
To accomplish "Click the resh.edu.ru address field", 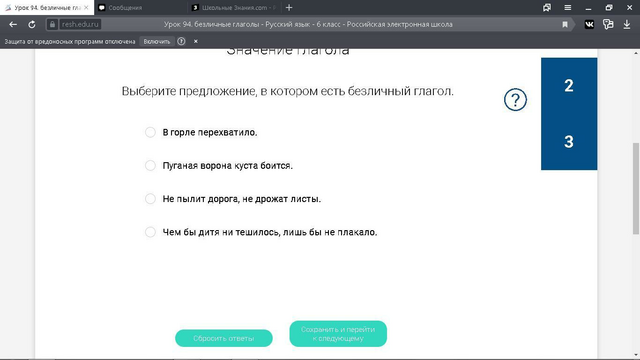I will pos(80,24).
